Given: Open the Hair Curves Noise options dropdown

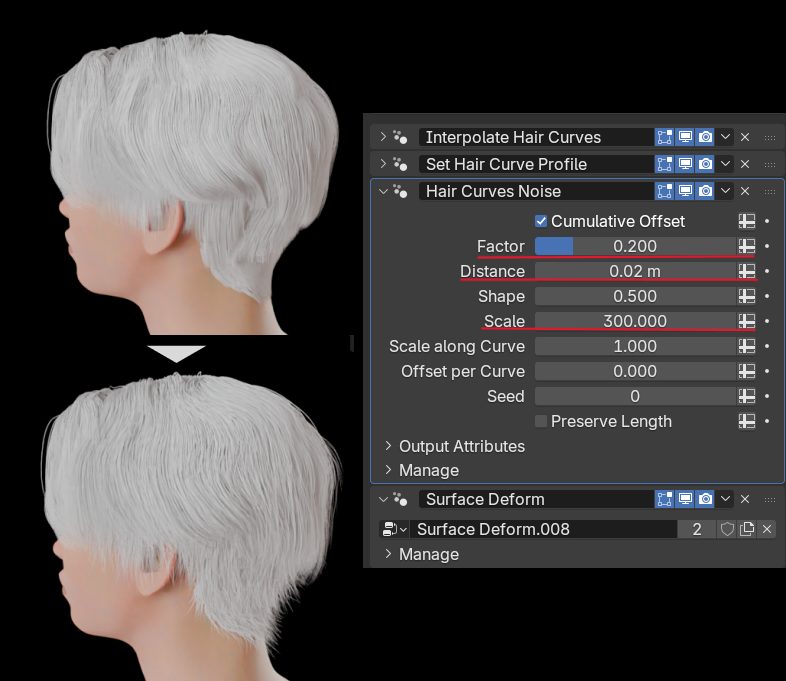Looking at the screenshot, I should pos(726,191).
